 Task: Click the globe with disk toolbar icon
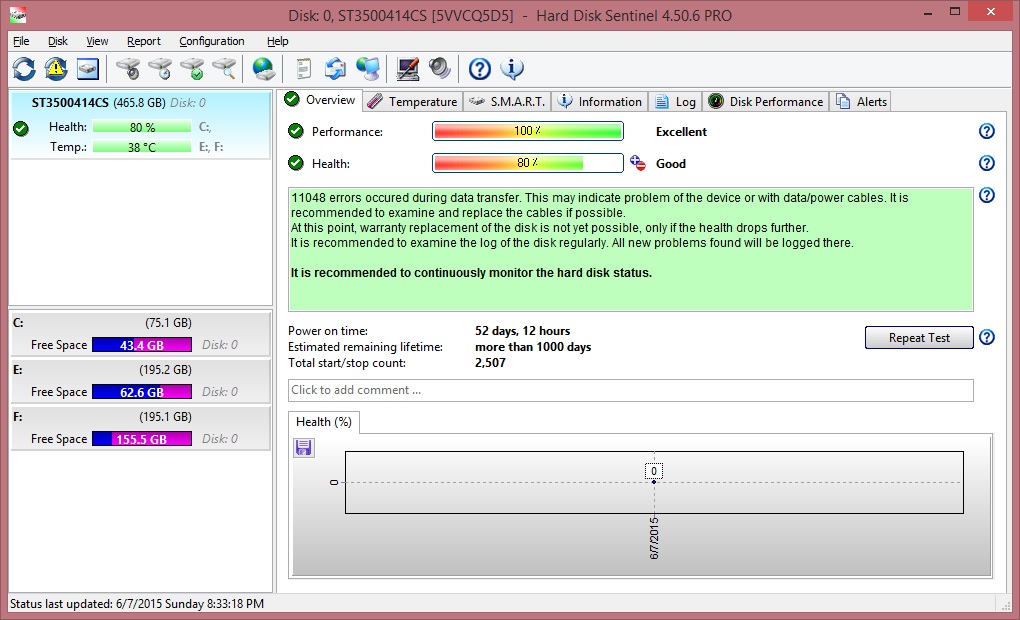(x=263, y=68)
